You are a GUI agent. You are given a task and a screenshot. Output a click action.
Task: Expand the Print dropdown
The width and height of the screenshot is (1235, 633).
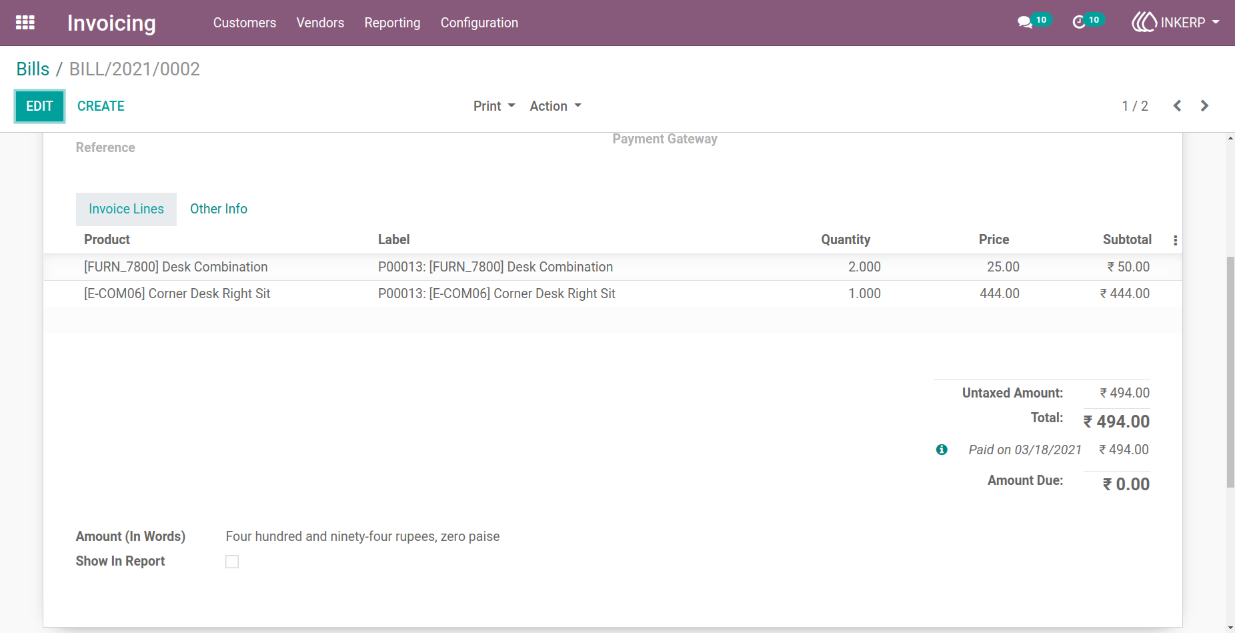(x=494, y=106)
